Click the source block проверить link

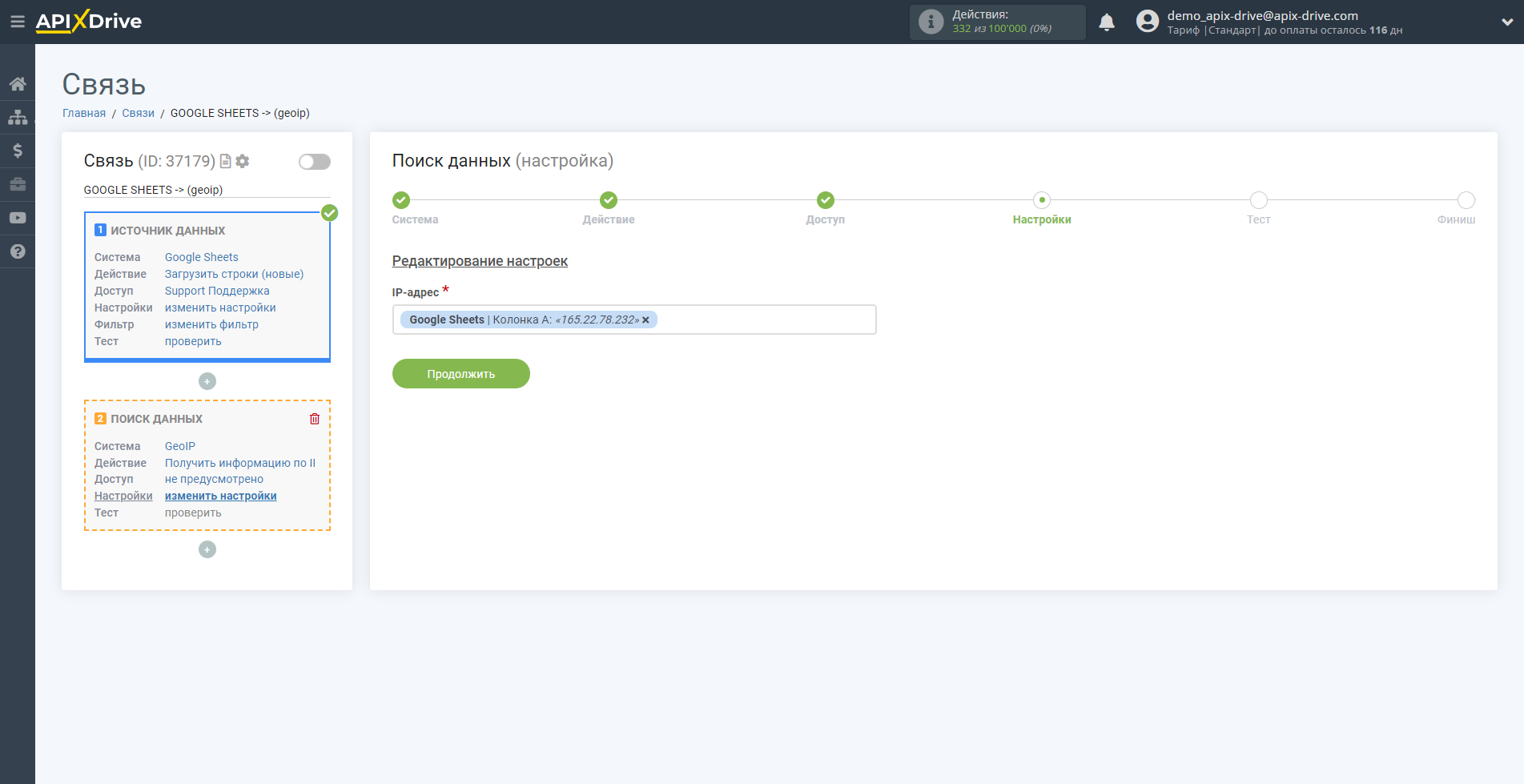point(193,341)
